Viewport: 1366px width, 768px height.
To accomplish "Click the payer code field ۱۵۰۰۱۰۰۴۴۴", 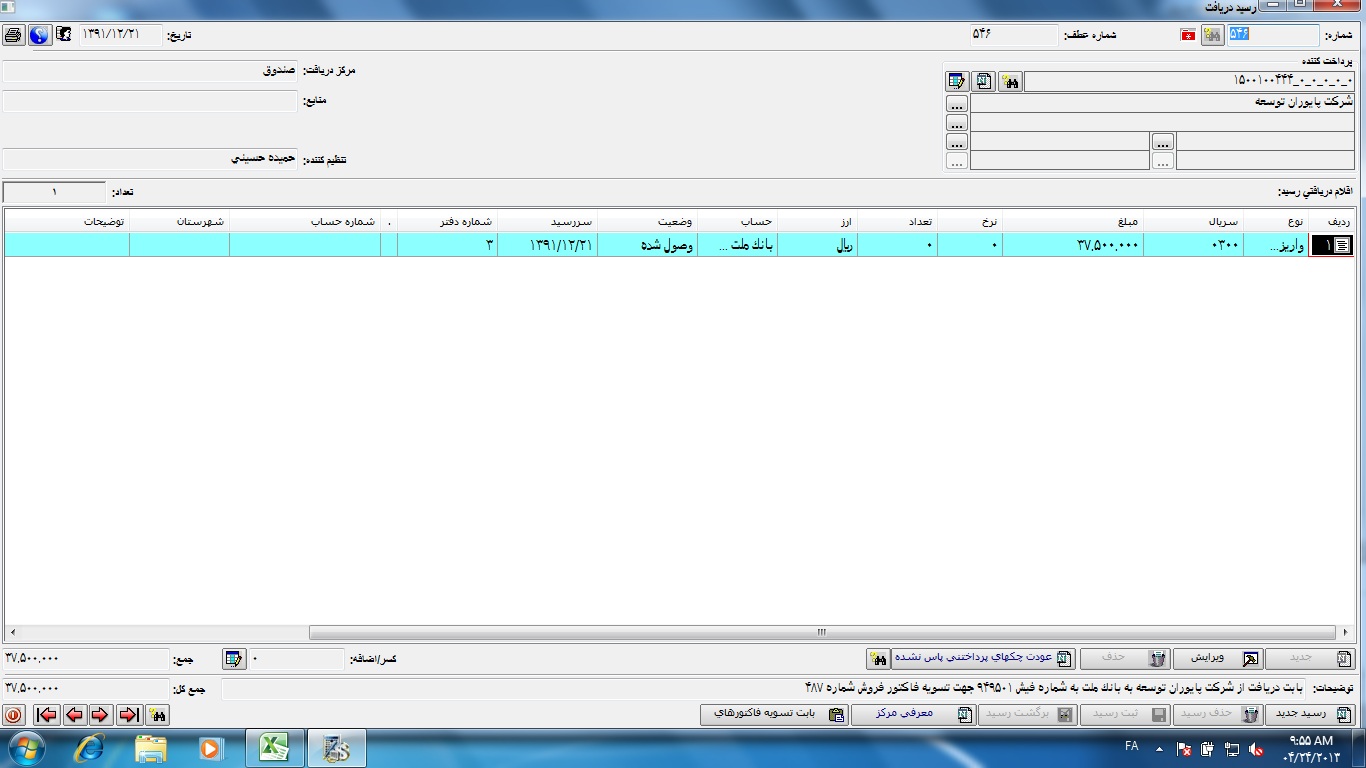I will [x=1189, y=82].
